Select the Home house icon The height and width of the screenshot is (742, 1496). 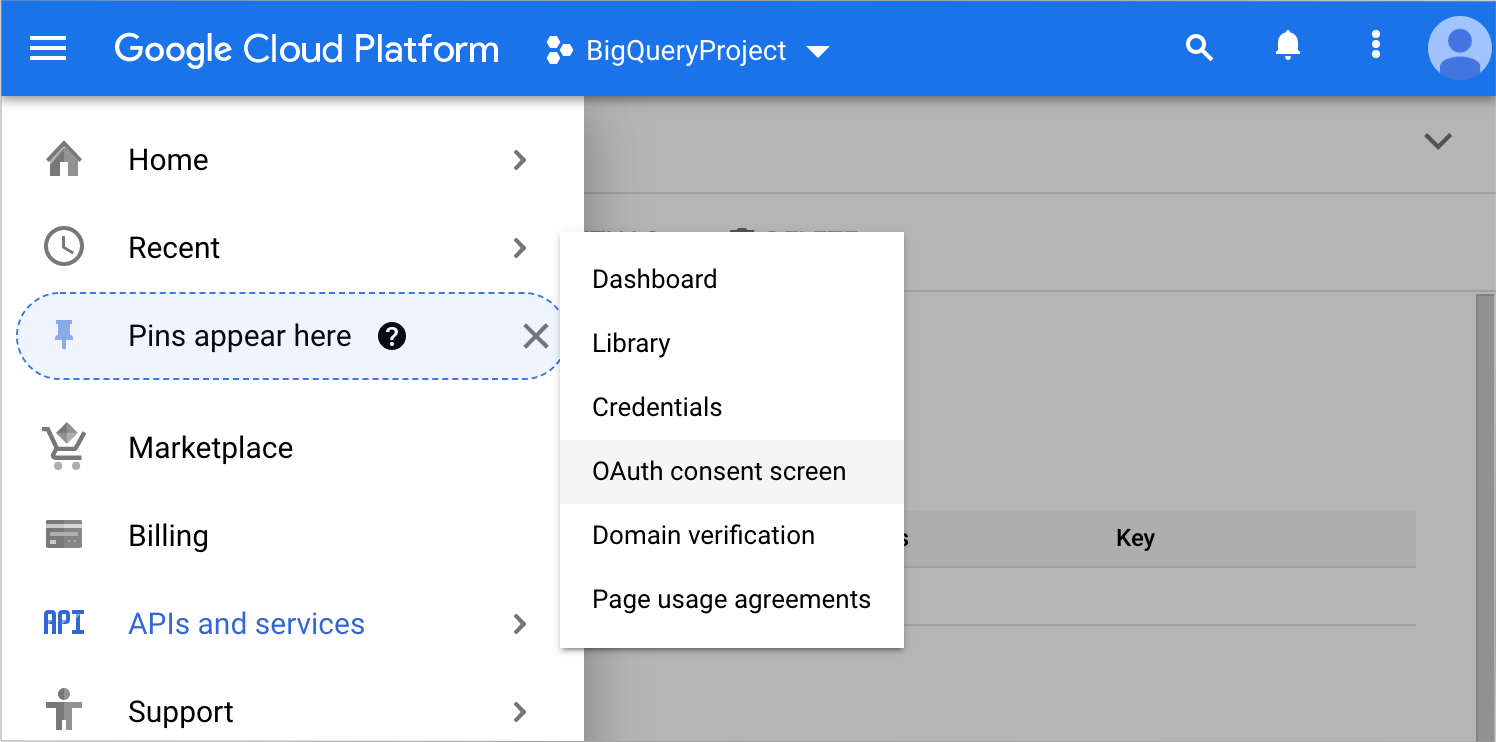click(x=64, y=159)
